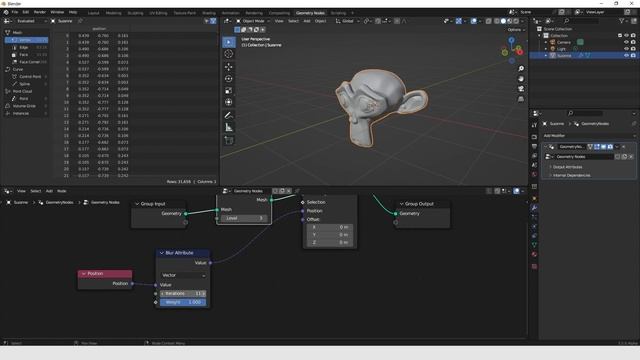This screenshot has height=360, width=640.
Task: Click the viewport zoom magnifier icon
Action: (x=521, y=69)
